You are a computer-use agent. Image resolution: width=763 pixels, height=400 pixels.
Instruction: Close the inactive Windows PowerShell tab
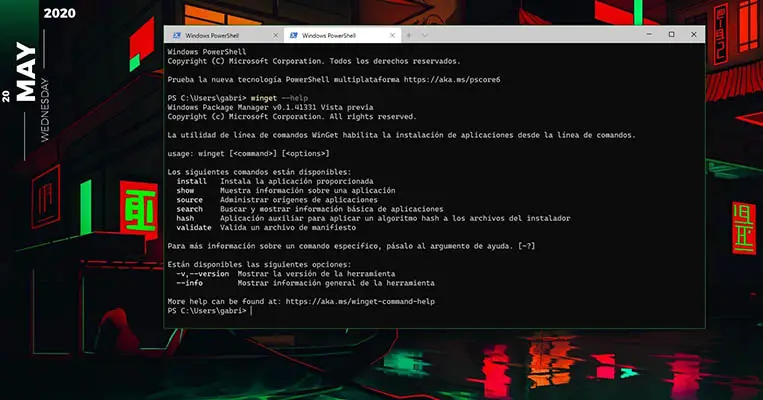[x=275, y=36]
